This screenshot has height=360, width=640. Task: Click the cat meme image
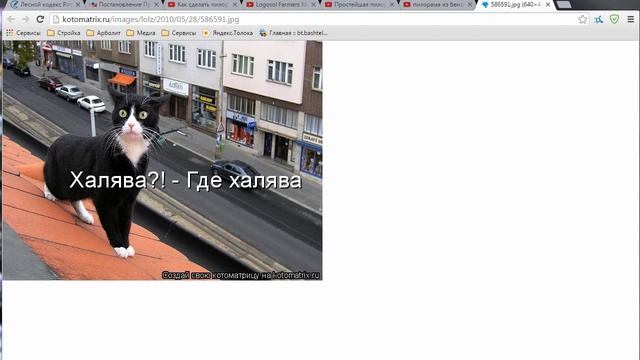162,160
